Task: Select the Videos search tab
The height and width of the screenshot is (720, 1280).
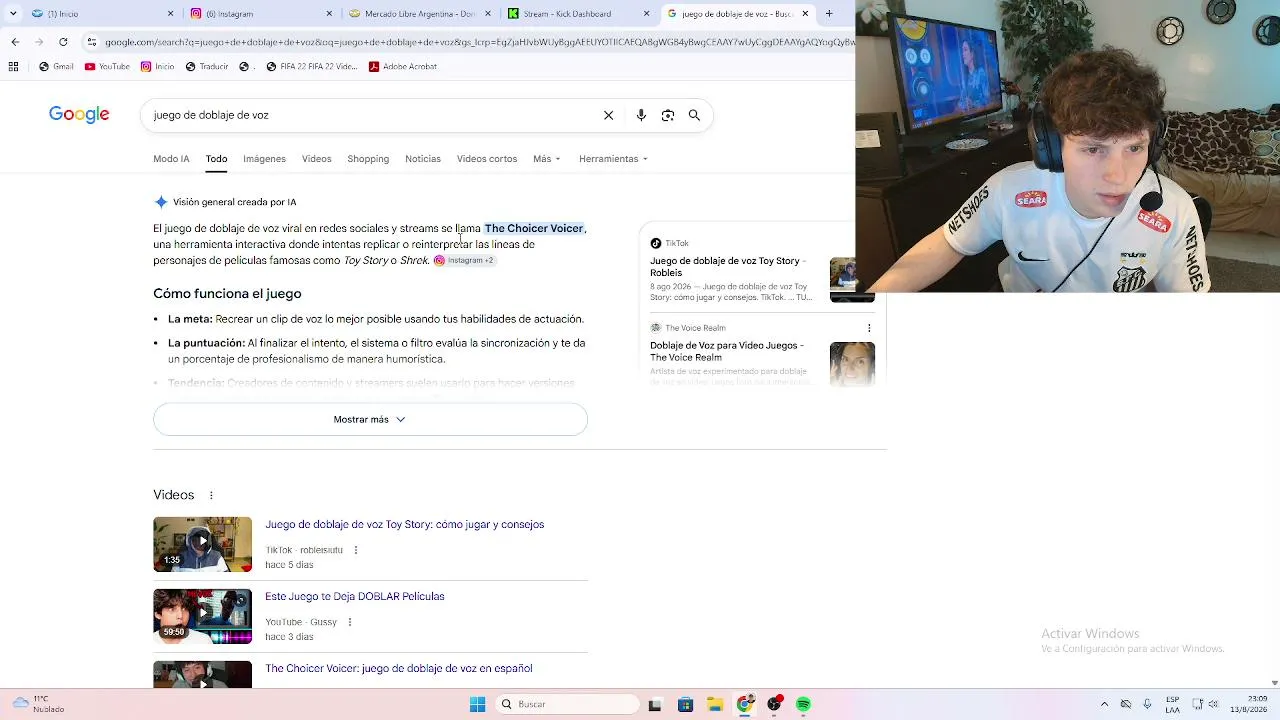Action: click(x=316, y=159)
